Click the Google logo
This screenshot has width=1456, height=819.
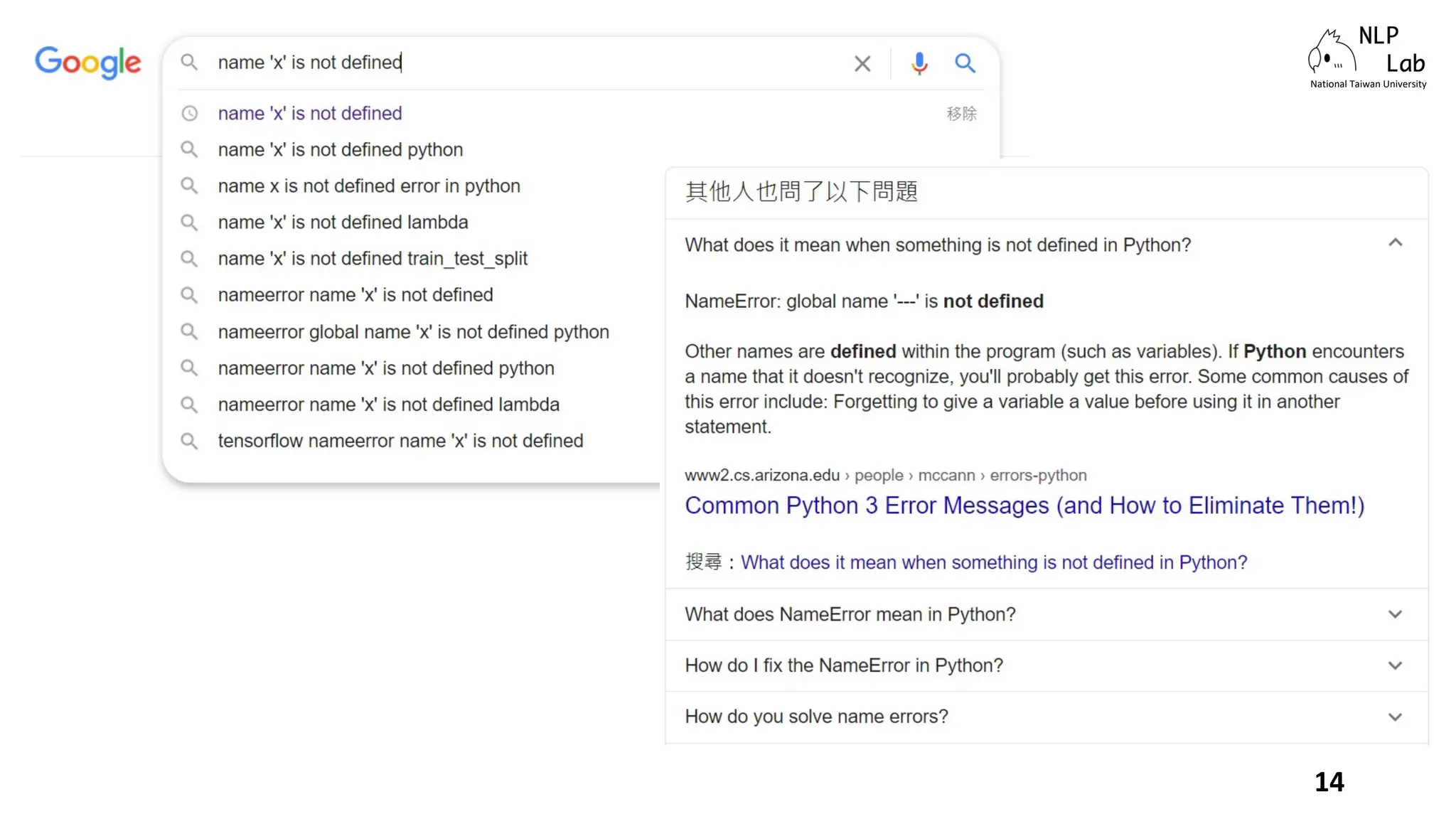click(x=88, y=63)
